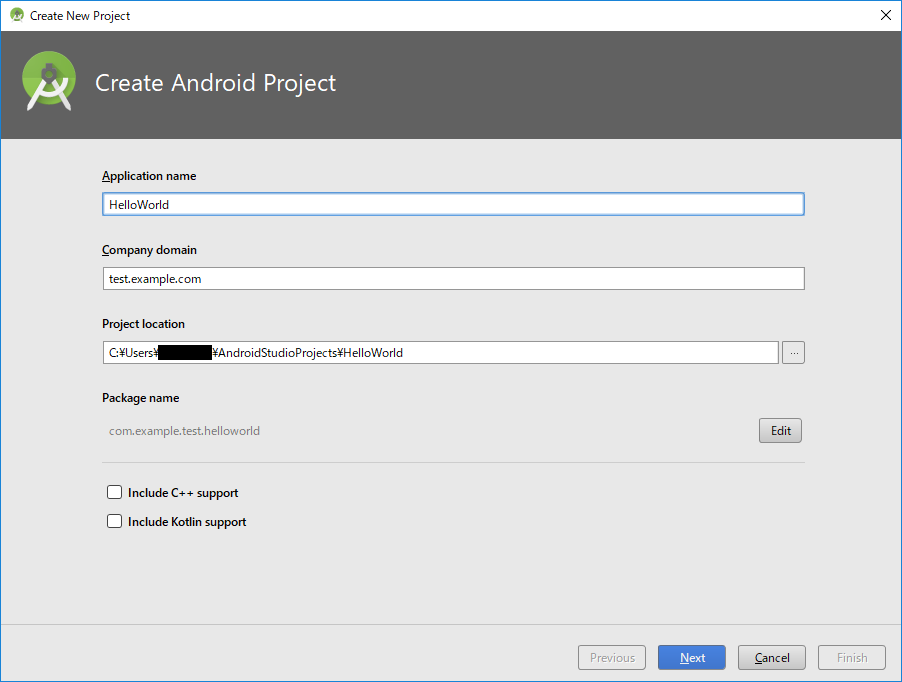Click the Include Kotlin support label
This screenshot has width=902, height=682.
[x=187, y=522]
